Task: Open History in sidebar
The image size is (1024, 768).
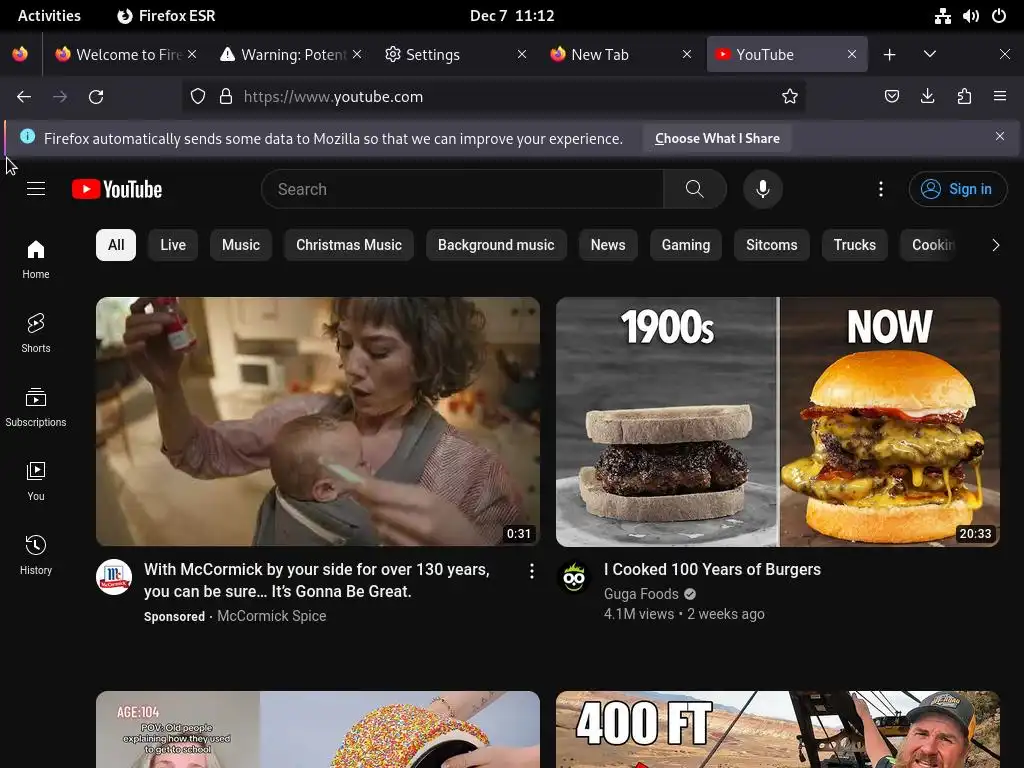Action: pyautogui.click(x=36, y=555)
